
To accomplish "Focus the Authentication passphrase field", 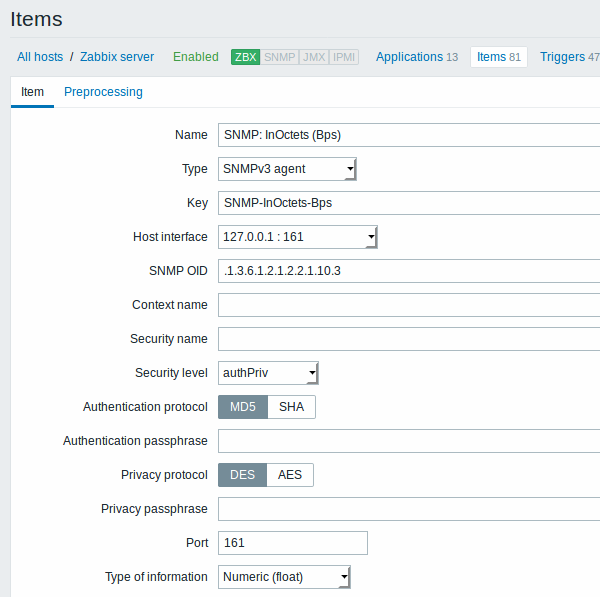I will point(408,441).
